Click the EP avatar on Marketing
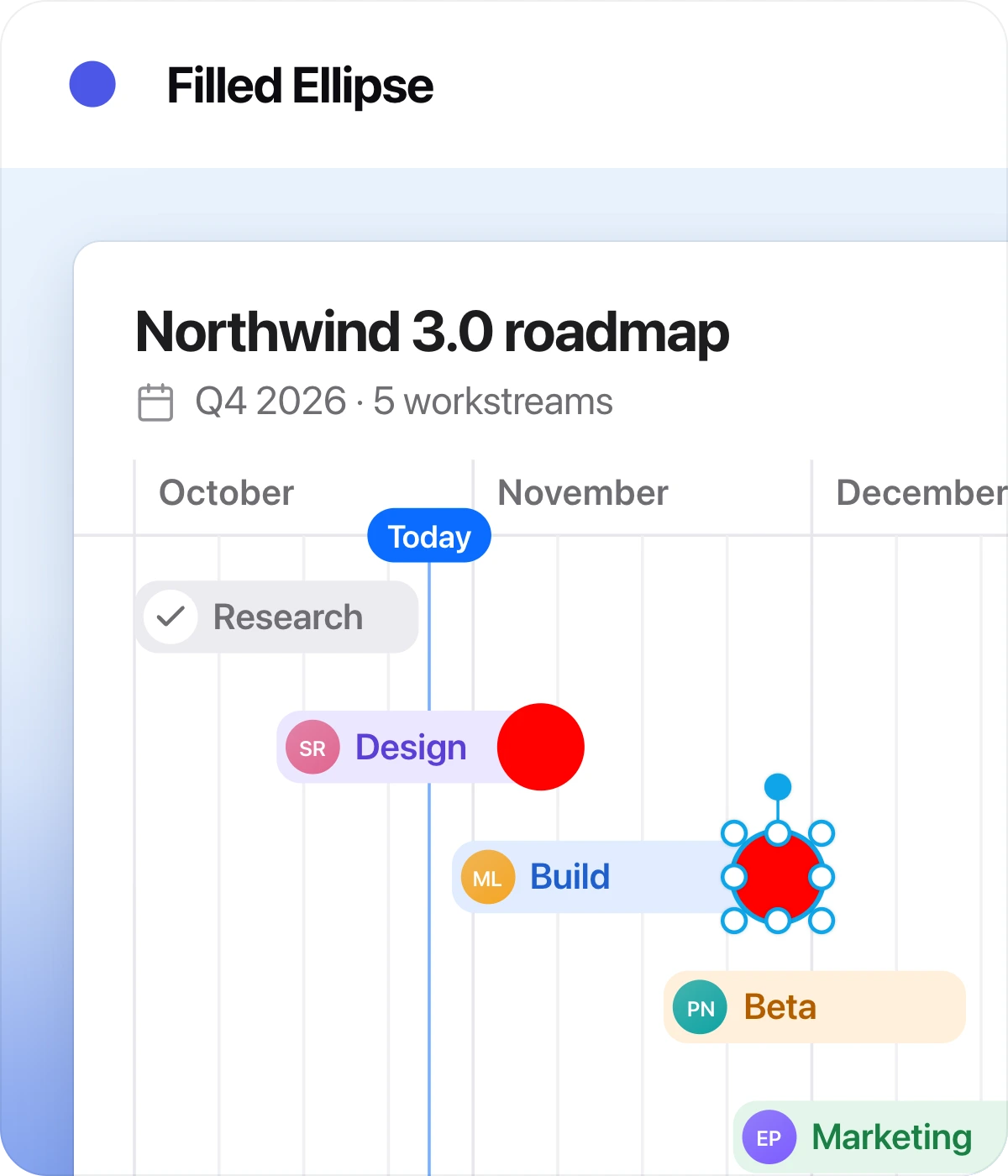Image resolution: width=1008 pixels, height=1176 pixels. [x=769, y=1137]
